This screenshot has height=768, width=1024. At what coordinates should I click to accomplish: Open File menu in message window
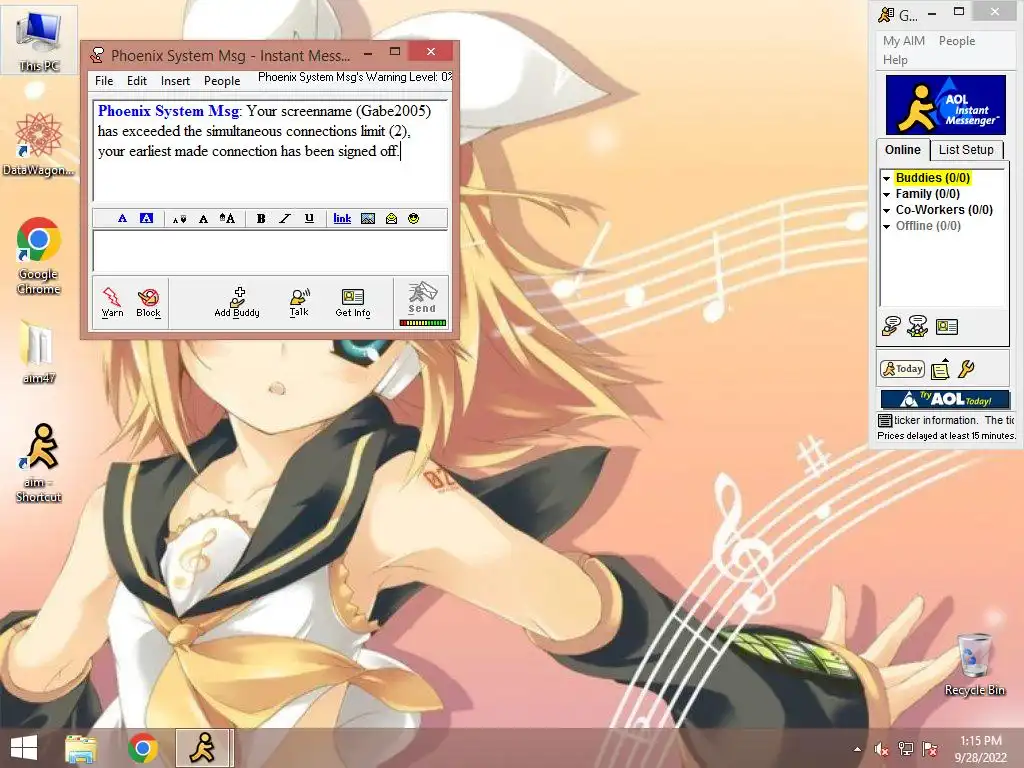(104, 80)
